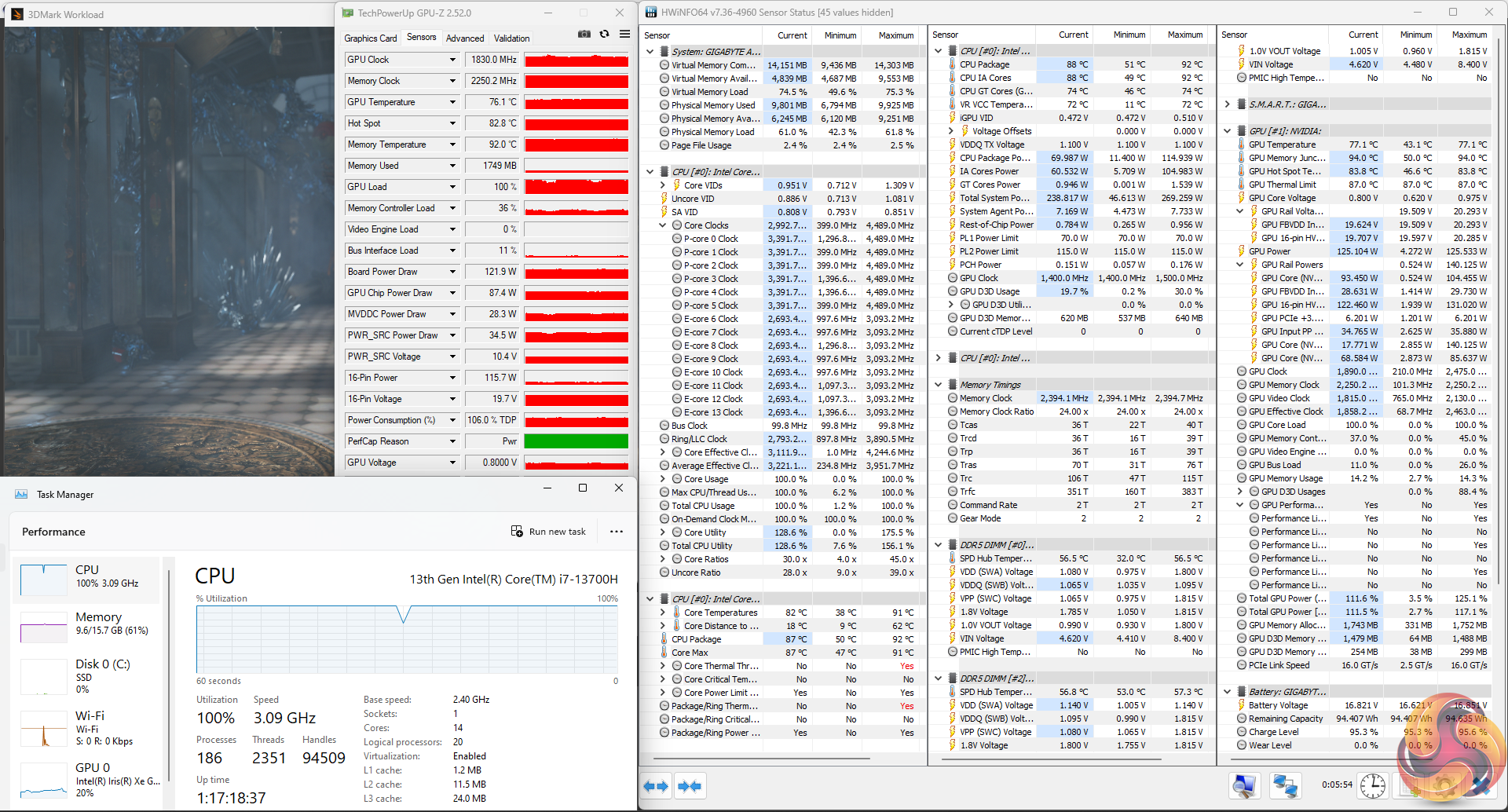Open Task Manager more options ellipsis
1508x812 pixels.
[617, 532]
